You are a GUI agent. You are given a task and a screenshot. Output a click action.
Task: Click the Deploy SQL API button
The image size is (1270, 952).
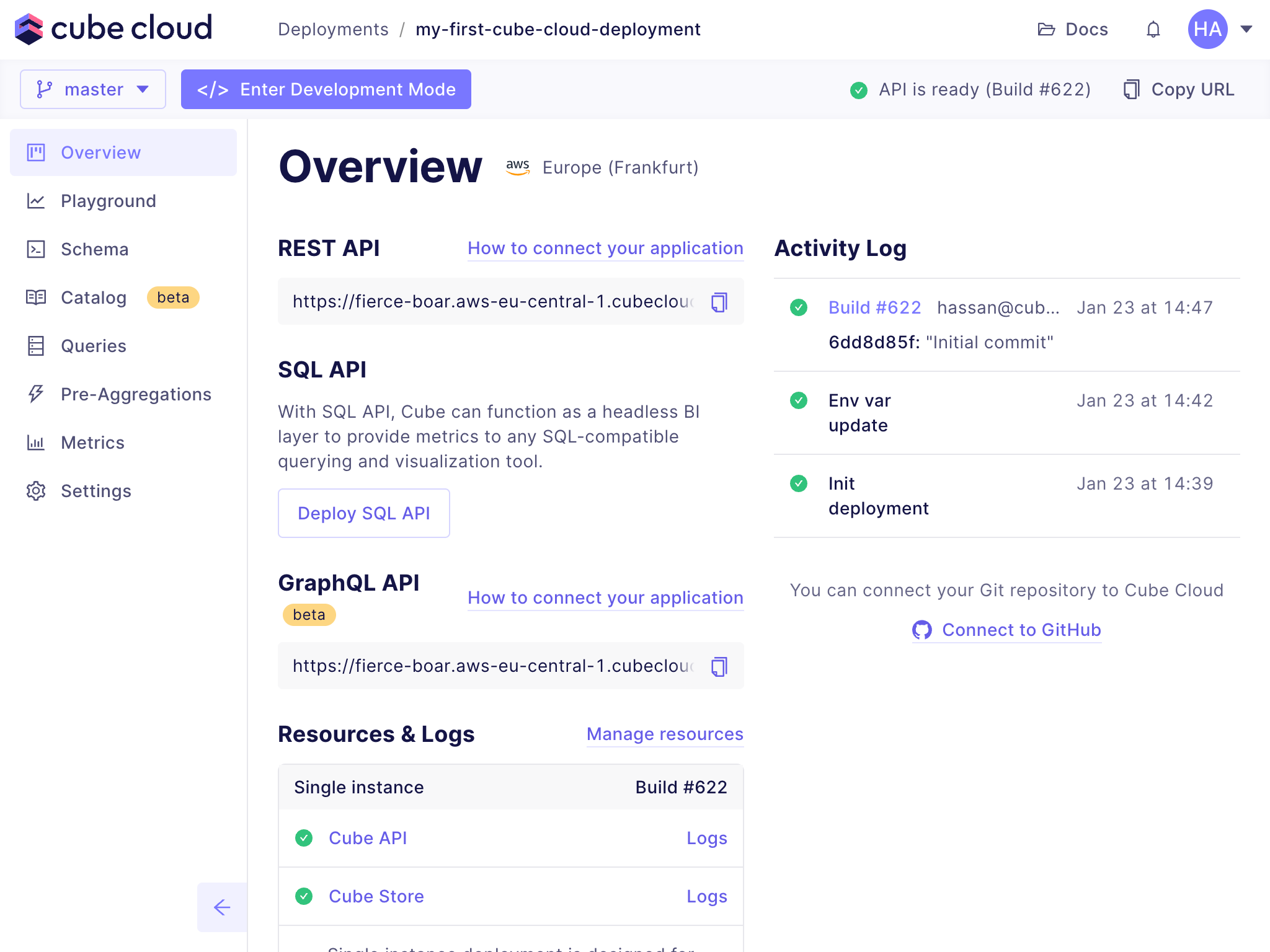(364, 513)
